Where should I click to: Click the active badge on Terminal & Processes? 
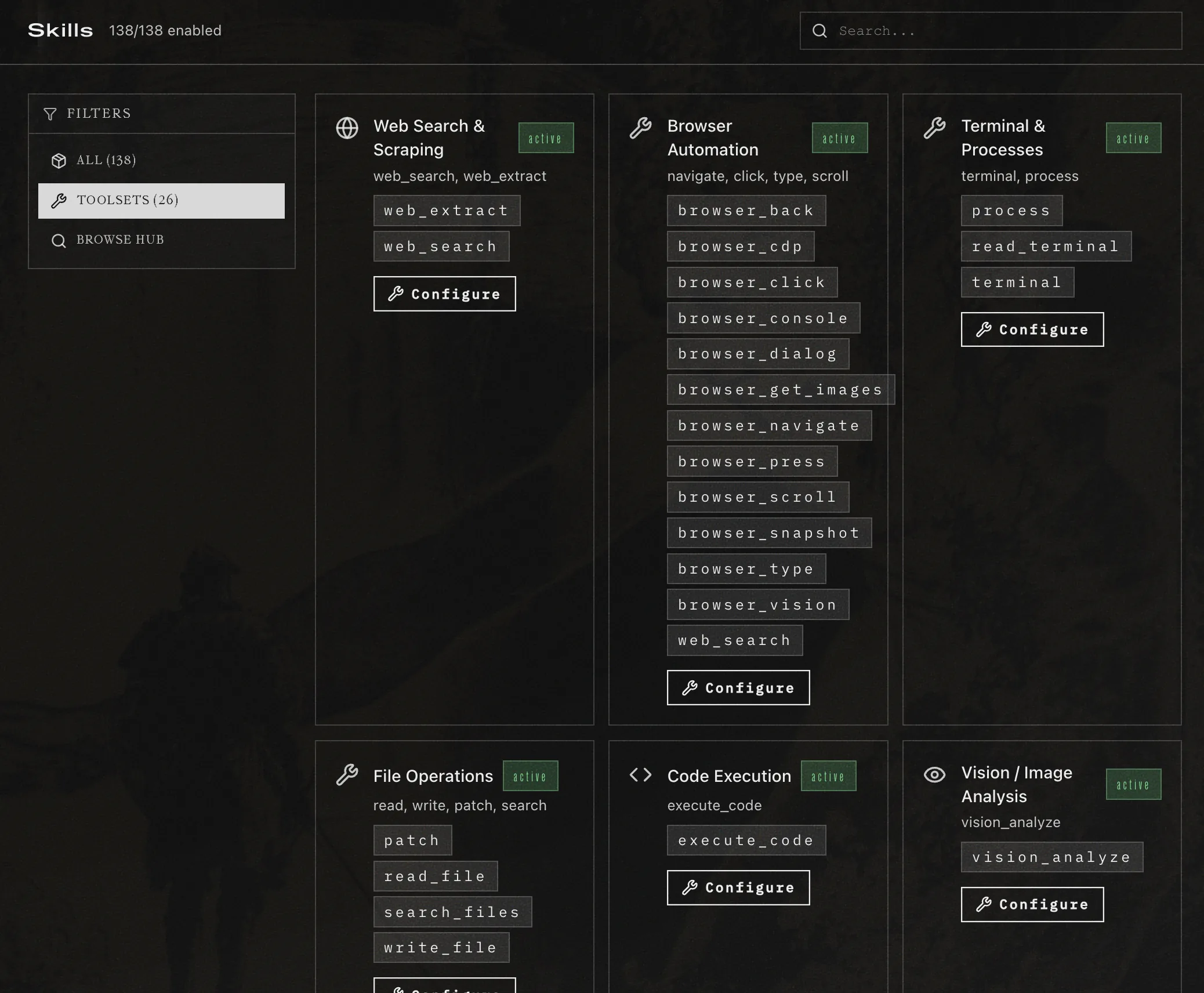coord(1133,138)
